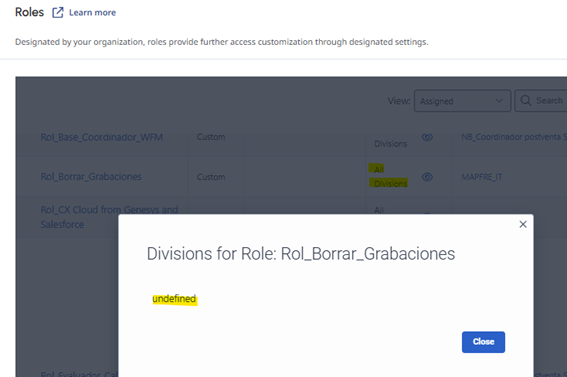Click Custom in the Rol_Base_Coordinador_WFM row
The image size is (567, 377).
coord(211,137)
